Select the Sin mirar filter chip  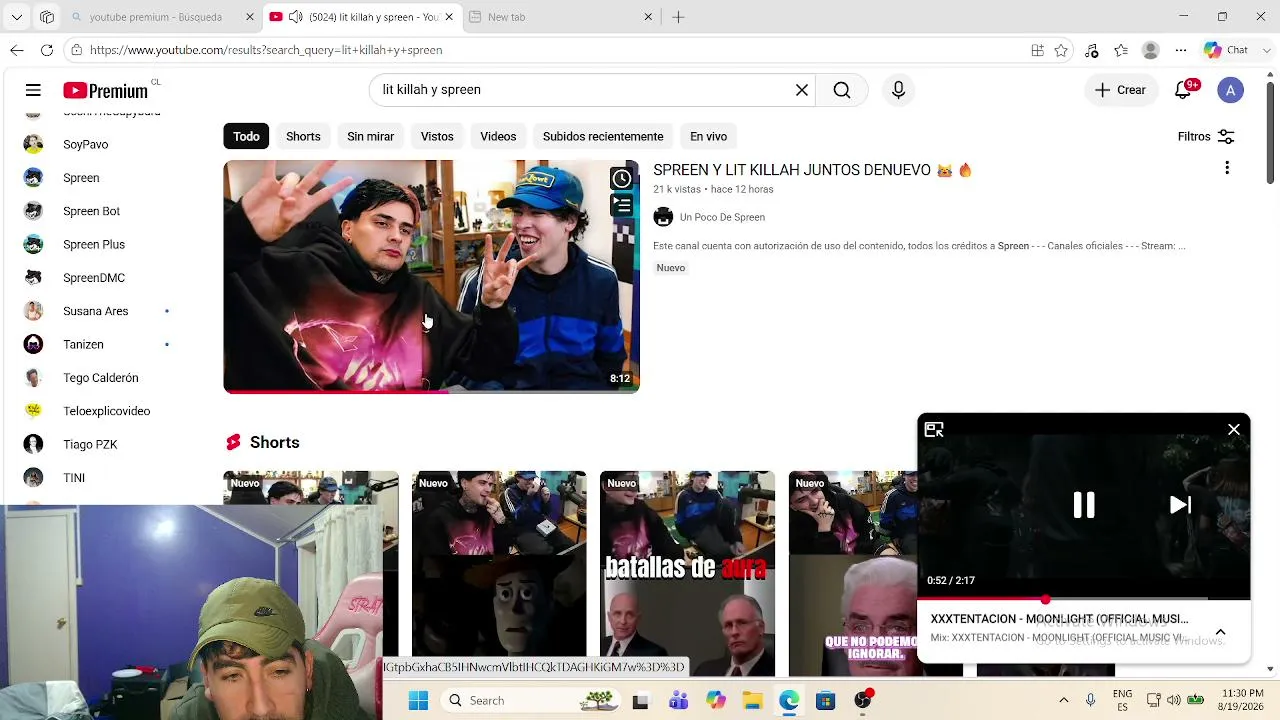click(x=370, y=137)
